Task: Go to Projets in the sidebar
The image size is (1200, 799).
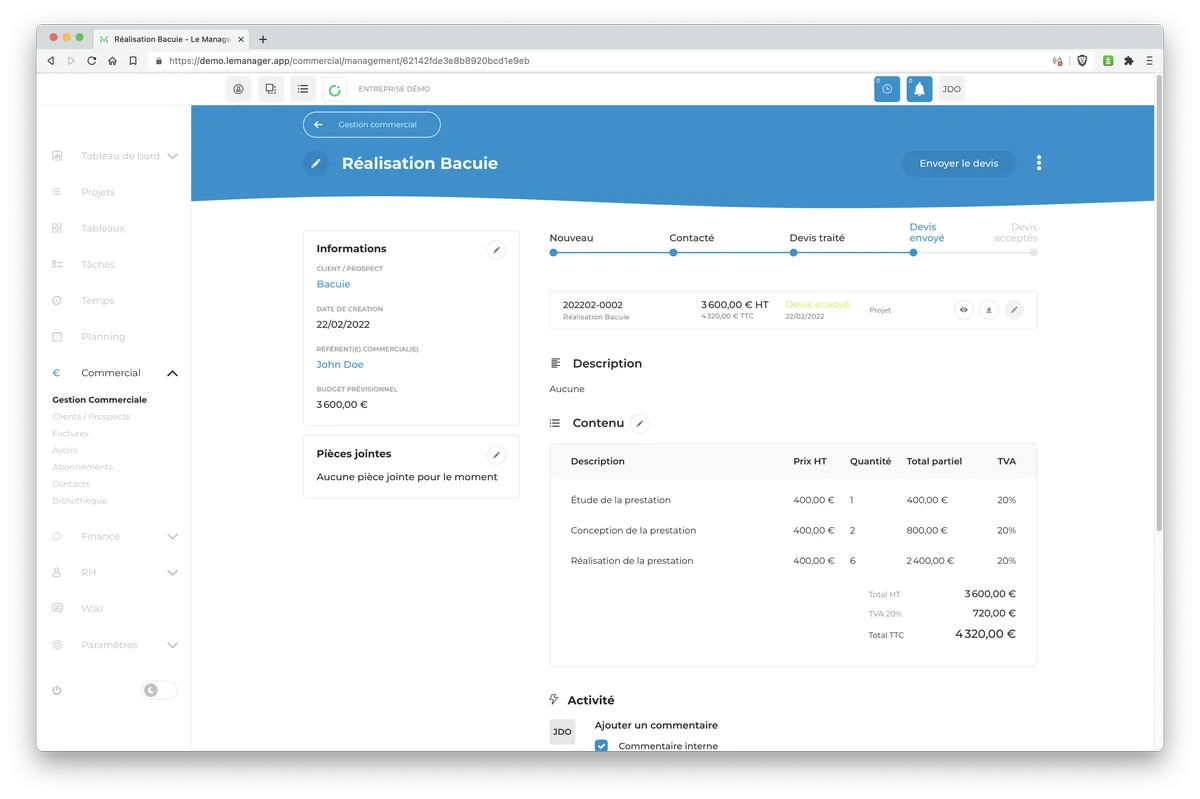Action: point(98,192)
